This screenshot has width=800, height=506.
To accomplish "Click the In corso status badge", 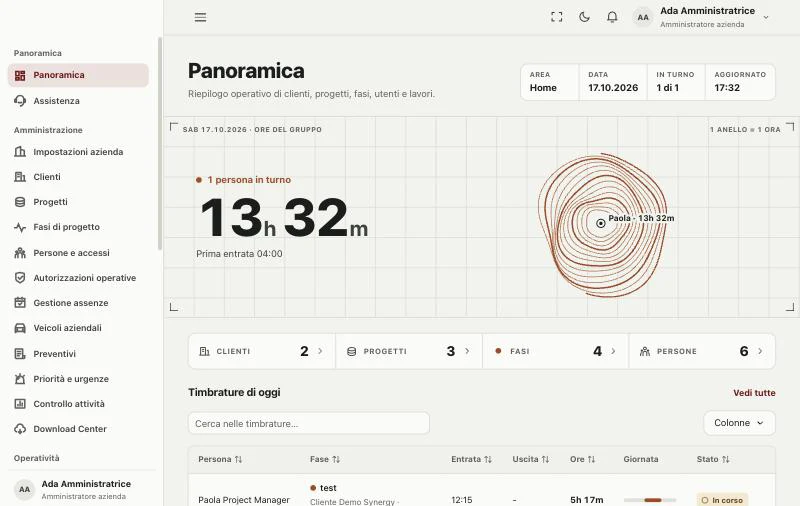I will pos(722,500).
